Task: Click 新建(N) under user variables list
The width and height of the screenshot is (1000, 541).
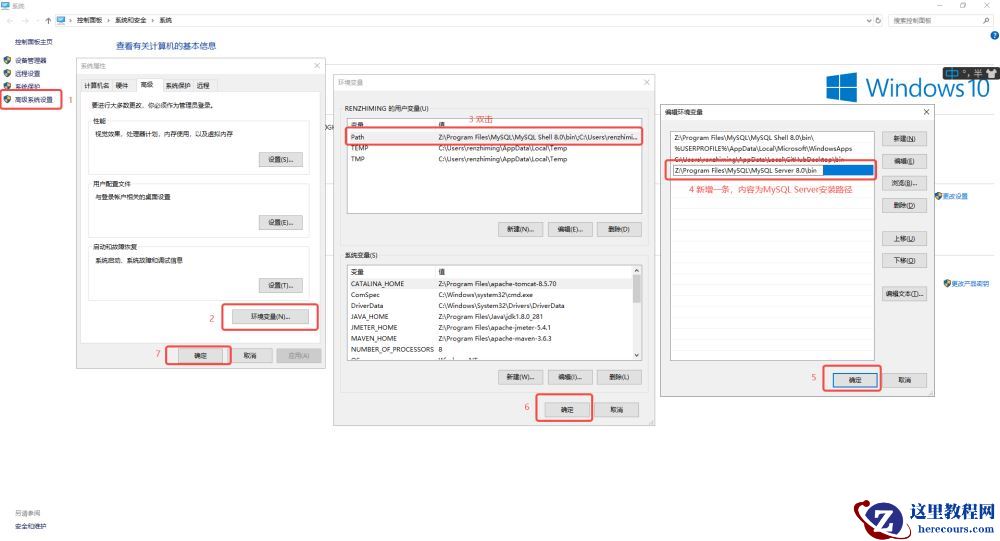Action: click(x=520, y=229)
